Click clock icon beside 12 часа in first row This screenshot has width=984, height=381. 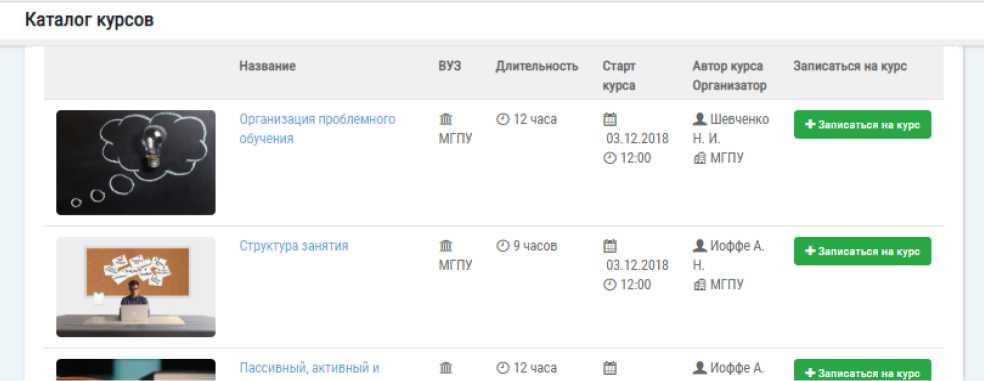(x=502, y=119)
